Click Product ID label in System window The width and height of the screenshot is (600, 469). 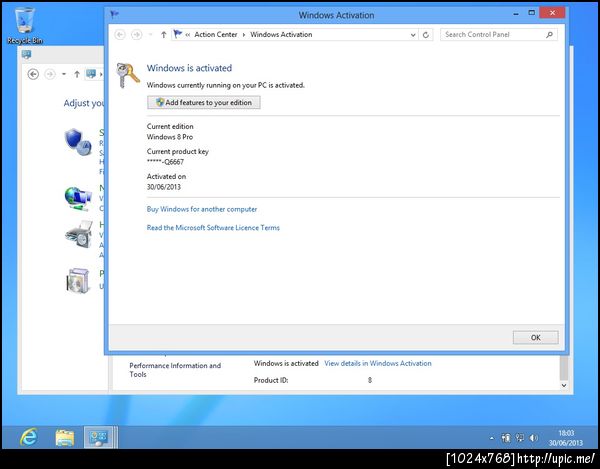pyautogui.click(x=271, y=380)
